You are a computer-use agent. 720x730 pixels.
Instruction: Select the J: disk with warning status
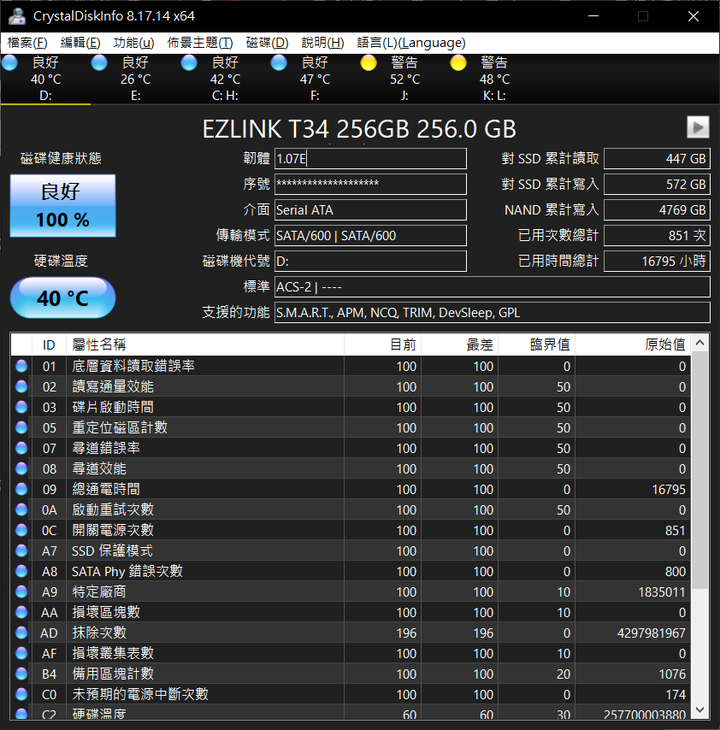pyautogui.click(x=405, y=79)
